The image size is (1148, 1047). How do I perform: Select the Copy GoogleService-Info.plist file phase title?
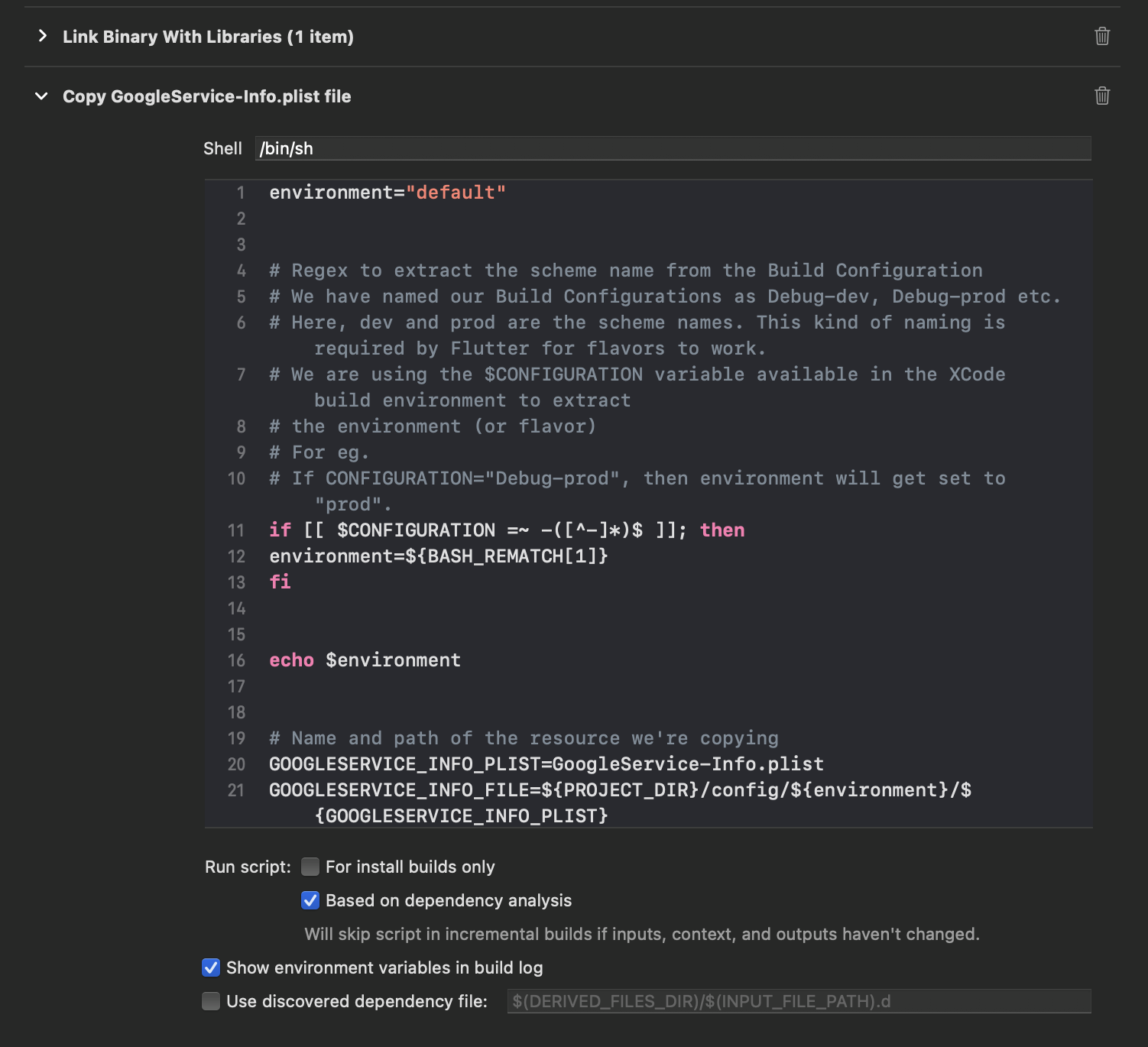point(207,96)
